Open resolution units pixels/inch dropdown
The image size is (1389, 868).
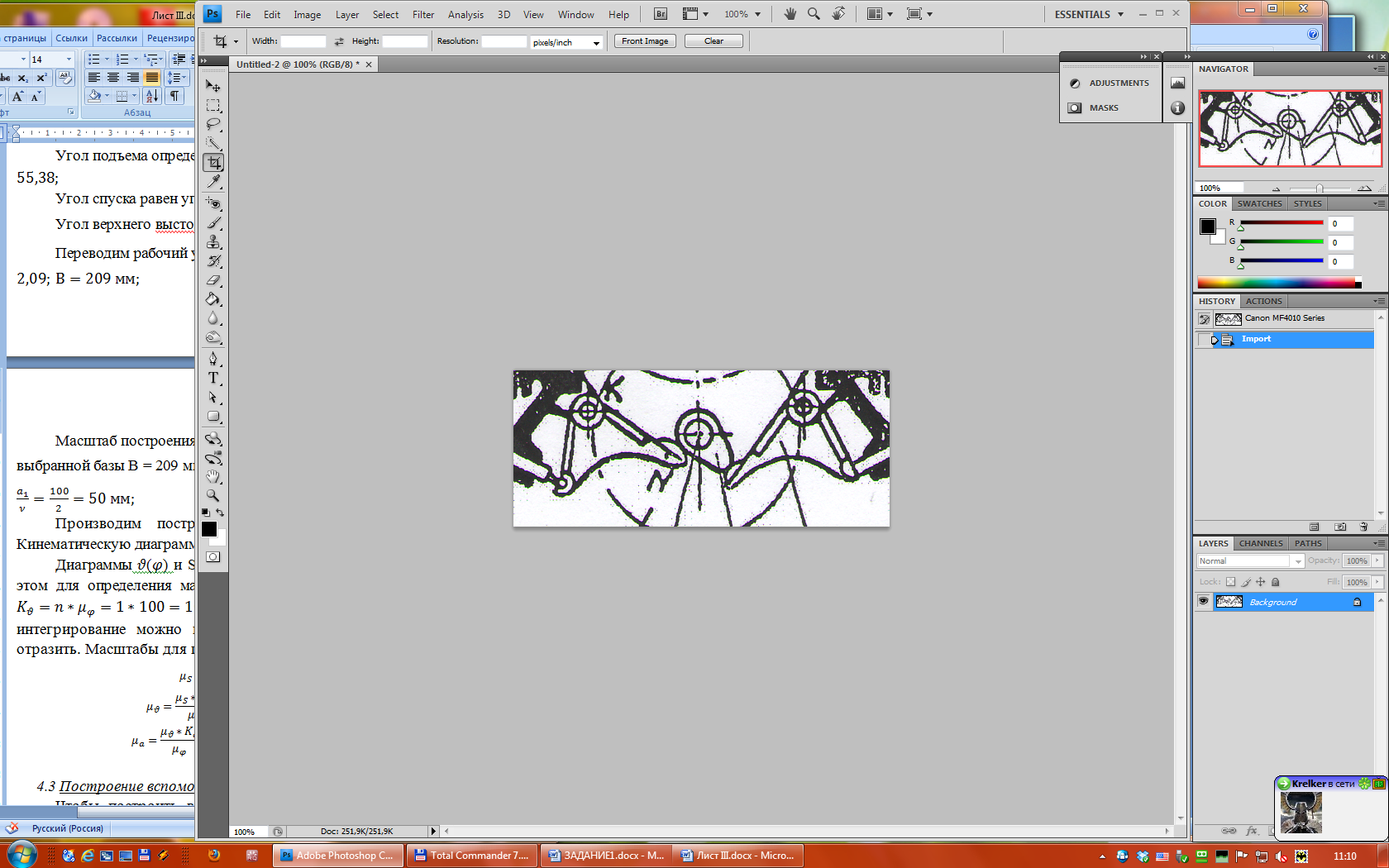click(x=566, y=42)
